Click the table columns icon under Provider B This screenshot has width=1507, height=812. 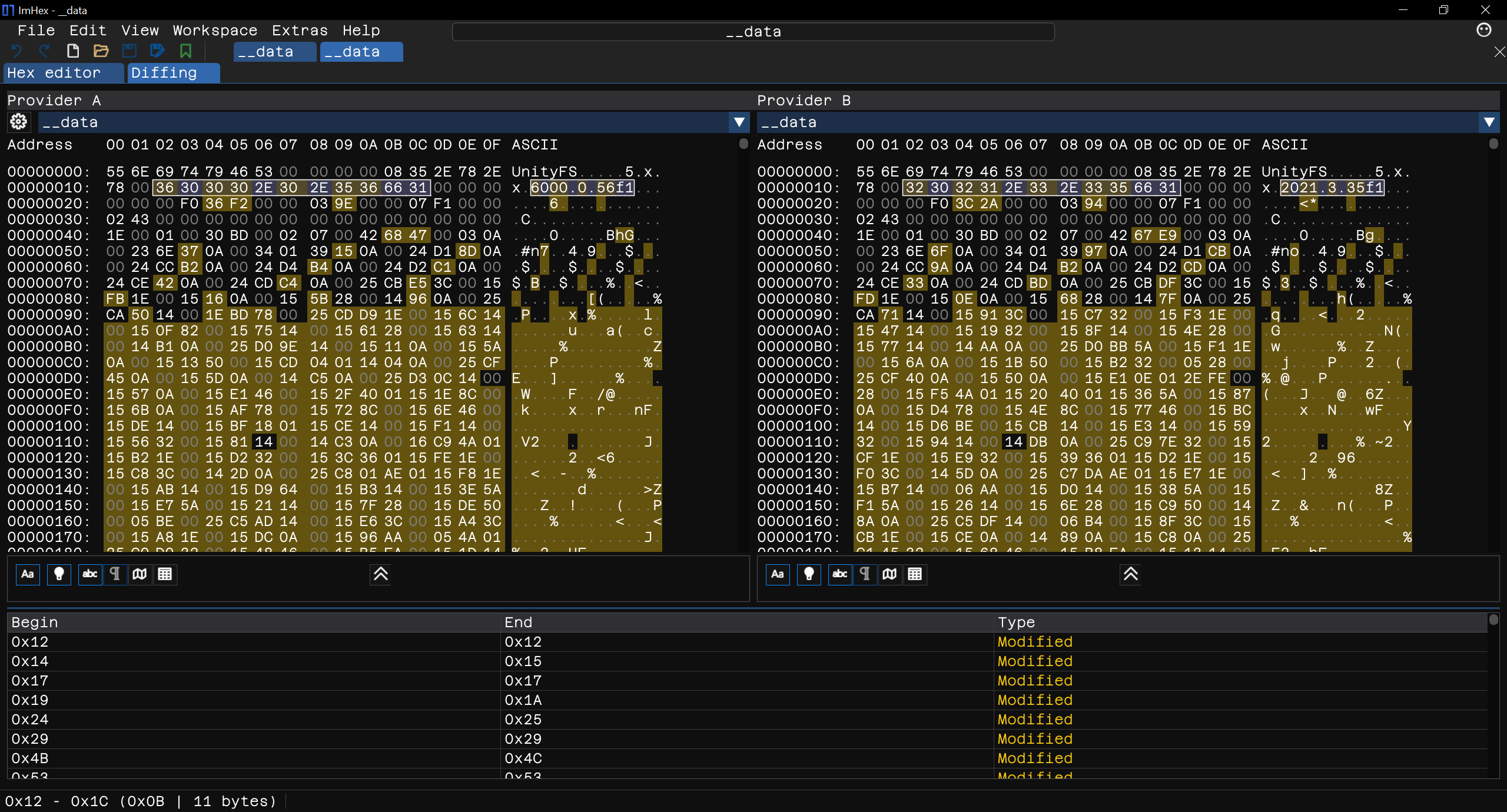(915, 574)
